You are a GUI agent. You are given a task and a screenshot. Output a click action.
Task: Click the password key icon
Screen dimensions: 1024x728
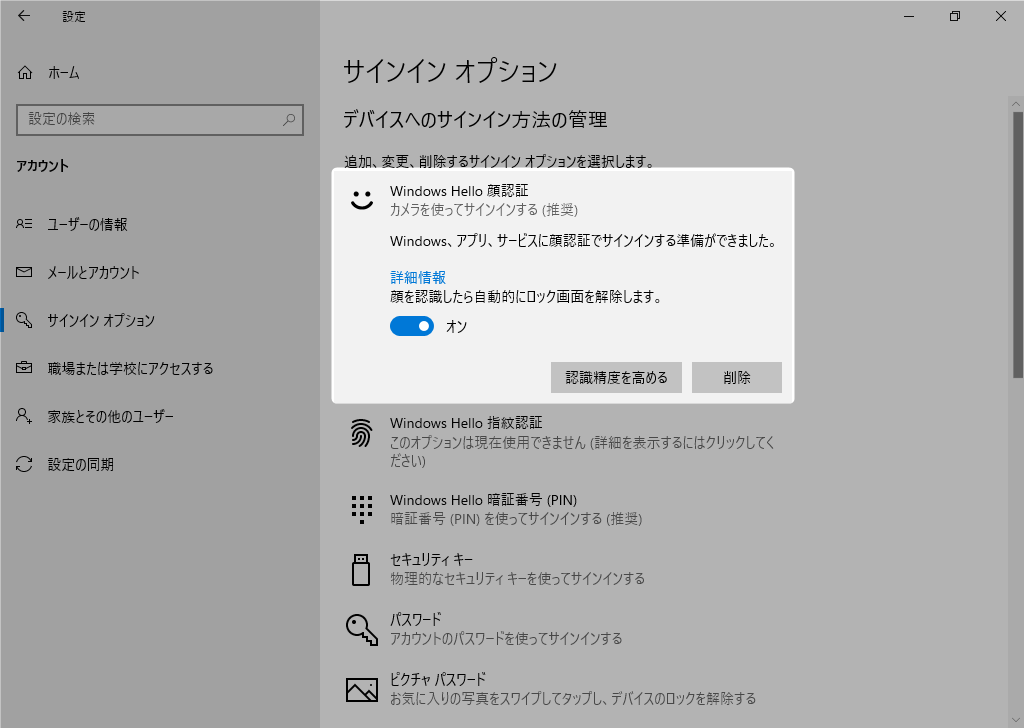(x=361, y=629)
